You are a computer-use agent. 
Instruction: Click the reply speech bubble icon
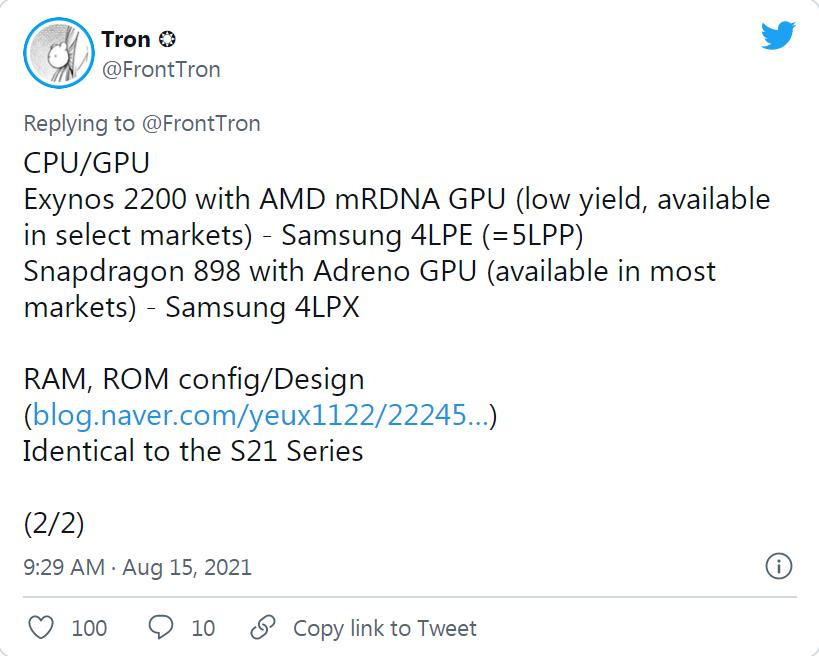[x=162, y=628]
